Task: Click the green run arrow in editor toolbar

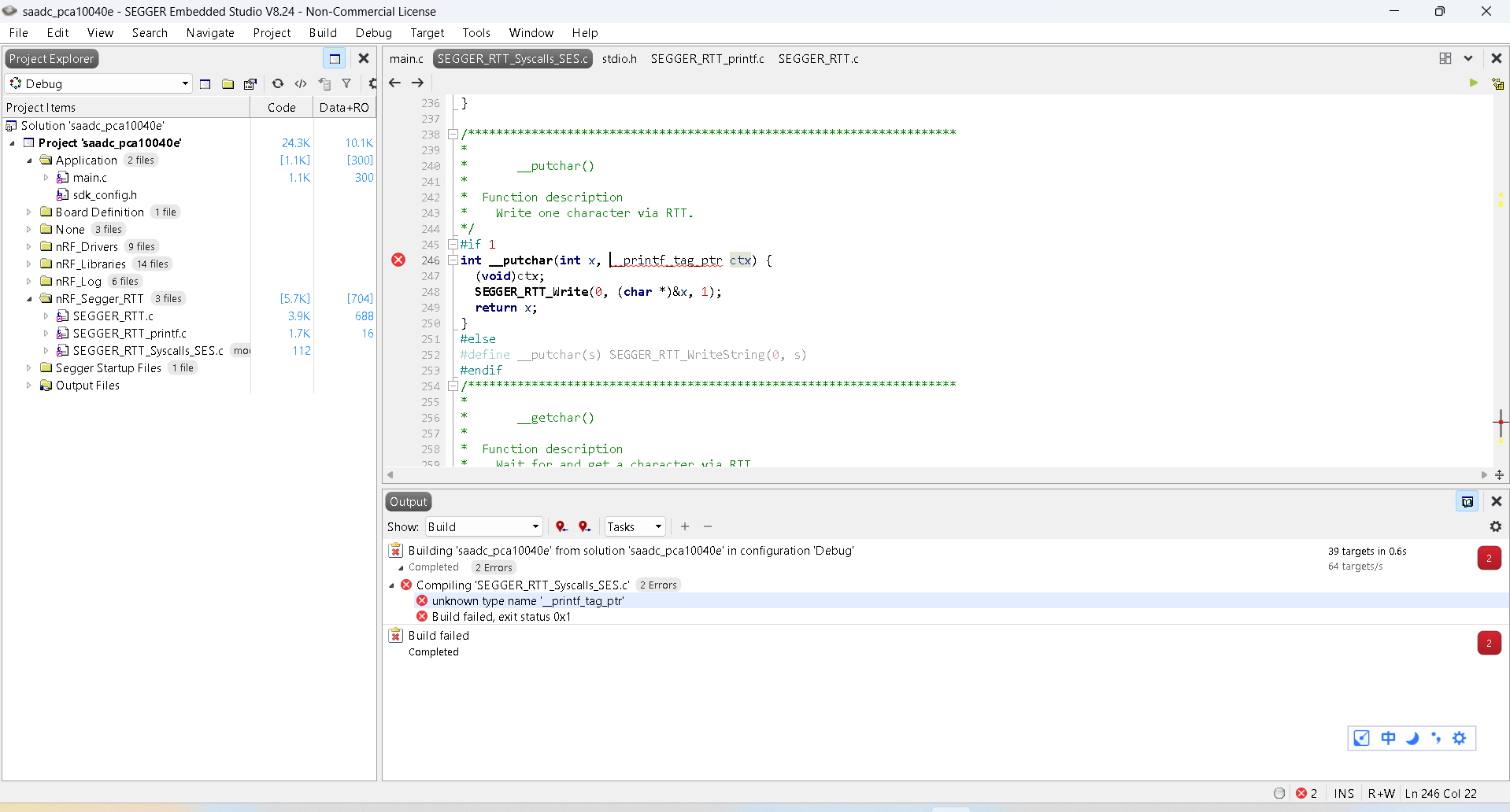Action: coord(1473,83)
